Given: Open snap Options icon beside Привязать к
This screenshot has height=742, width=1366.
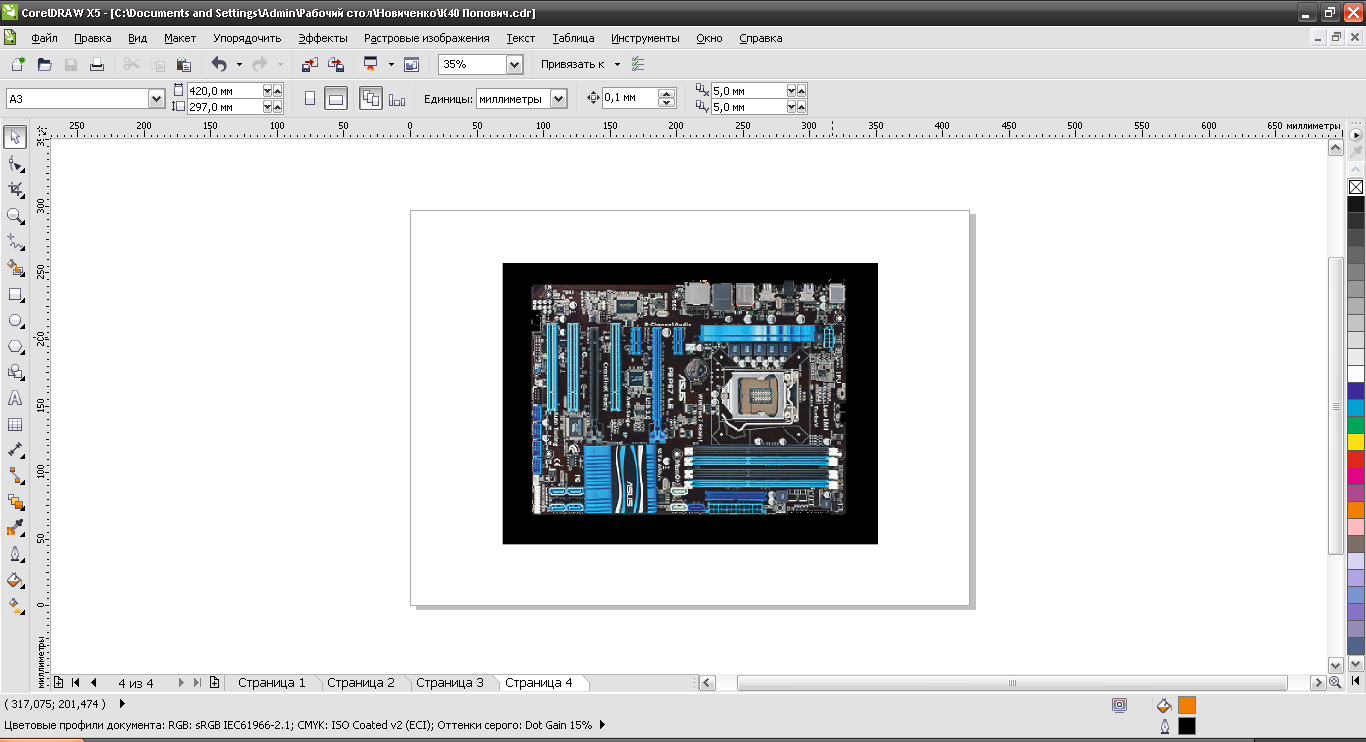Looking at the screenshot, I should coord(638,64).
